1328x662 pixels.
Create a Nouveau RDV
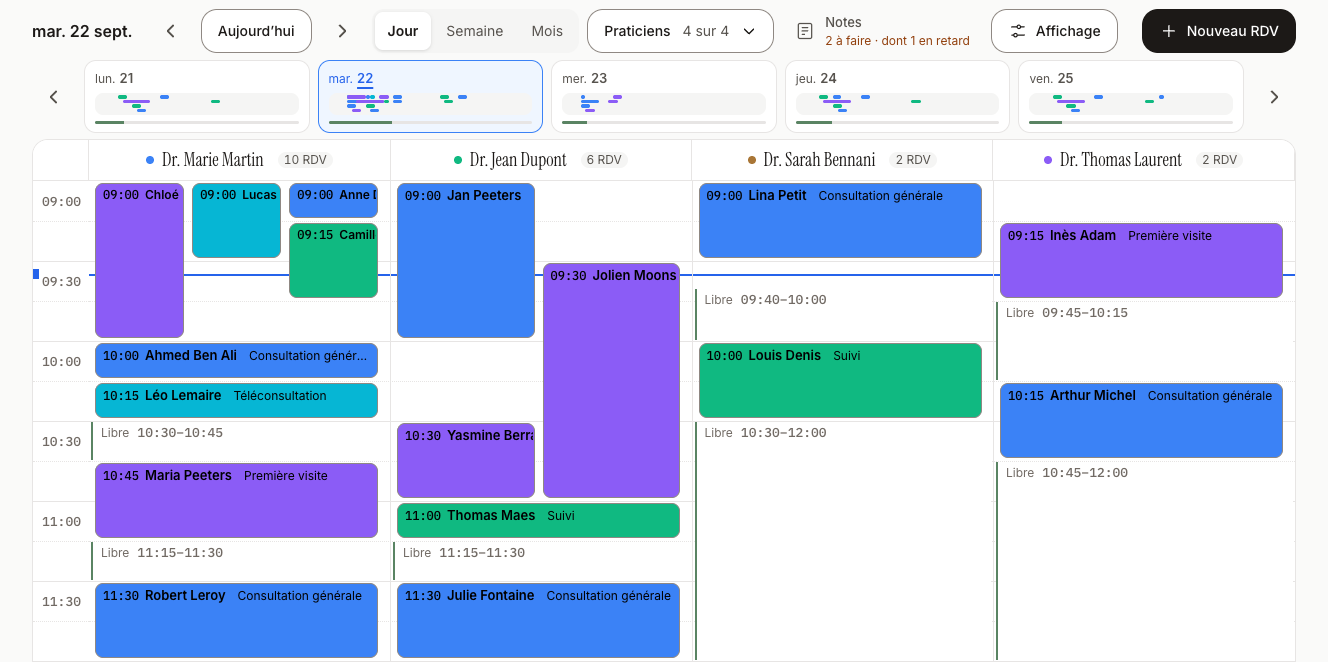1218,31
